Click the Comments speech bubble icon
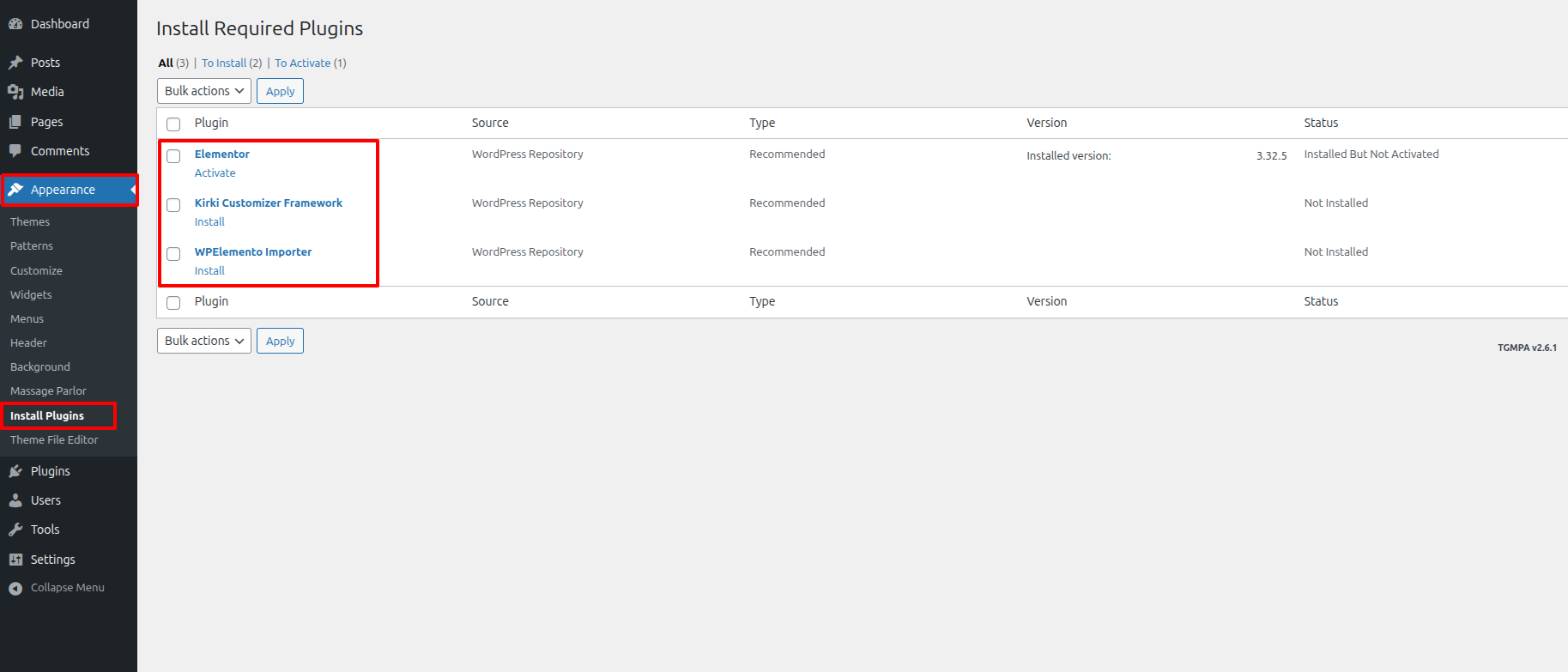 (x=15, y=151)
